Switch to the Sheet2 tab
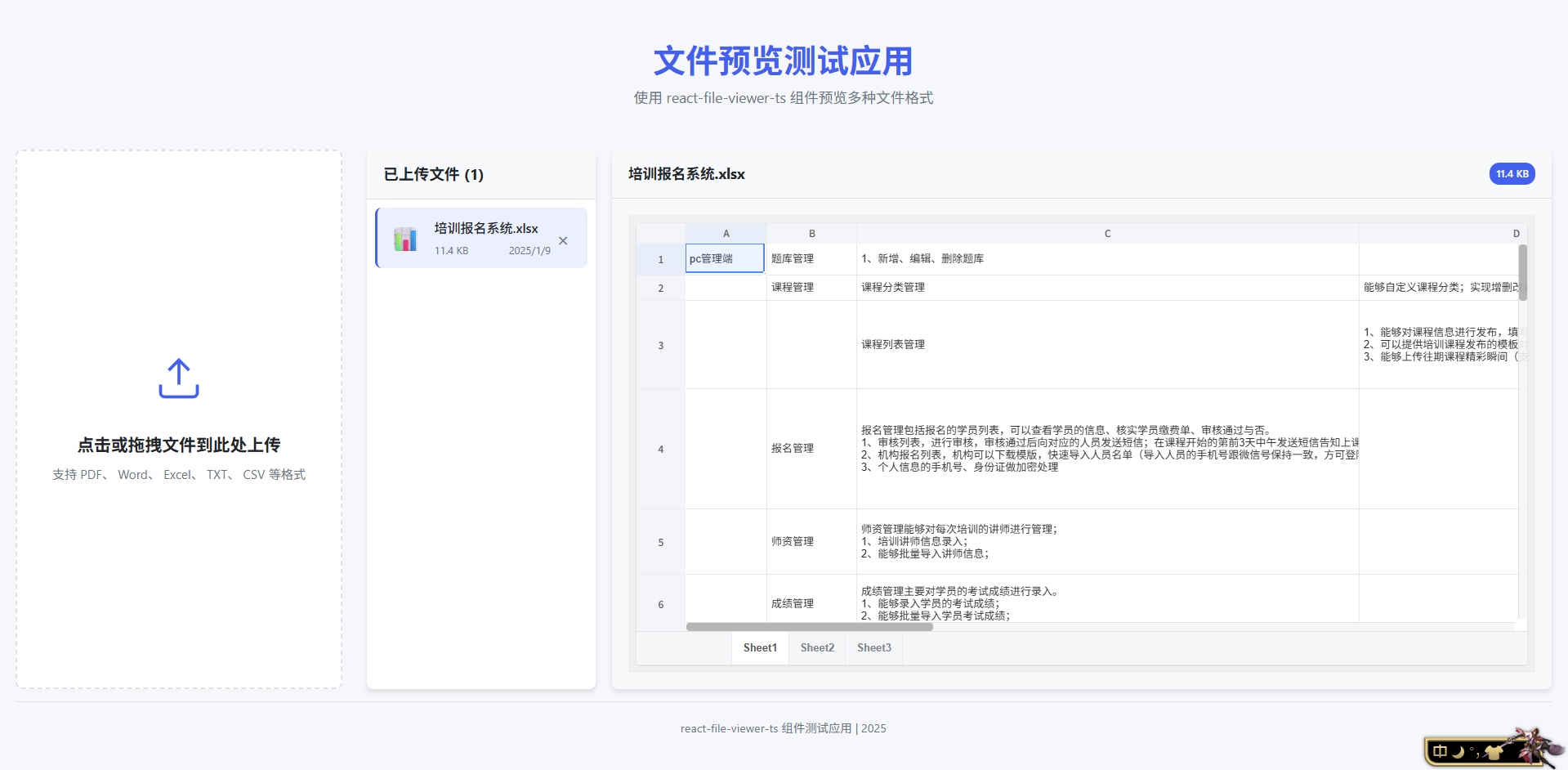The width and height of the screenshot is (1568, 770). tap(816, 647)
